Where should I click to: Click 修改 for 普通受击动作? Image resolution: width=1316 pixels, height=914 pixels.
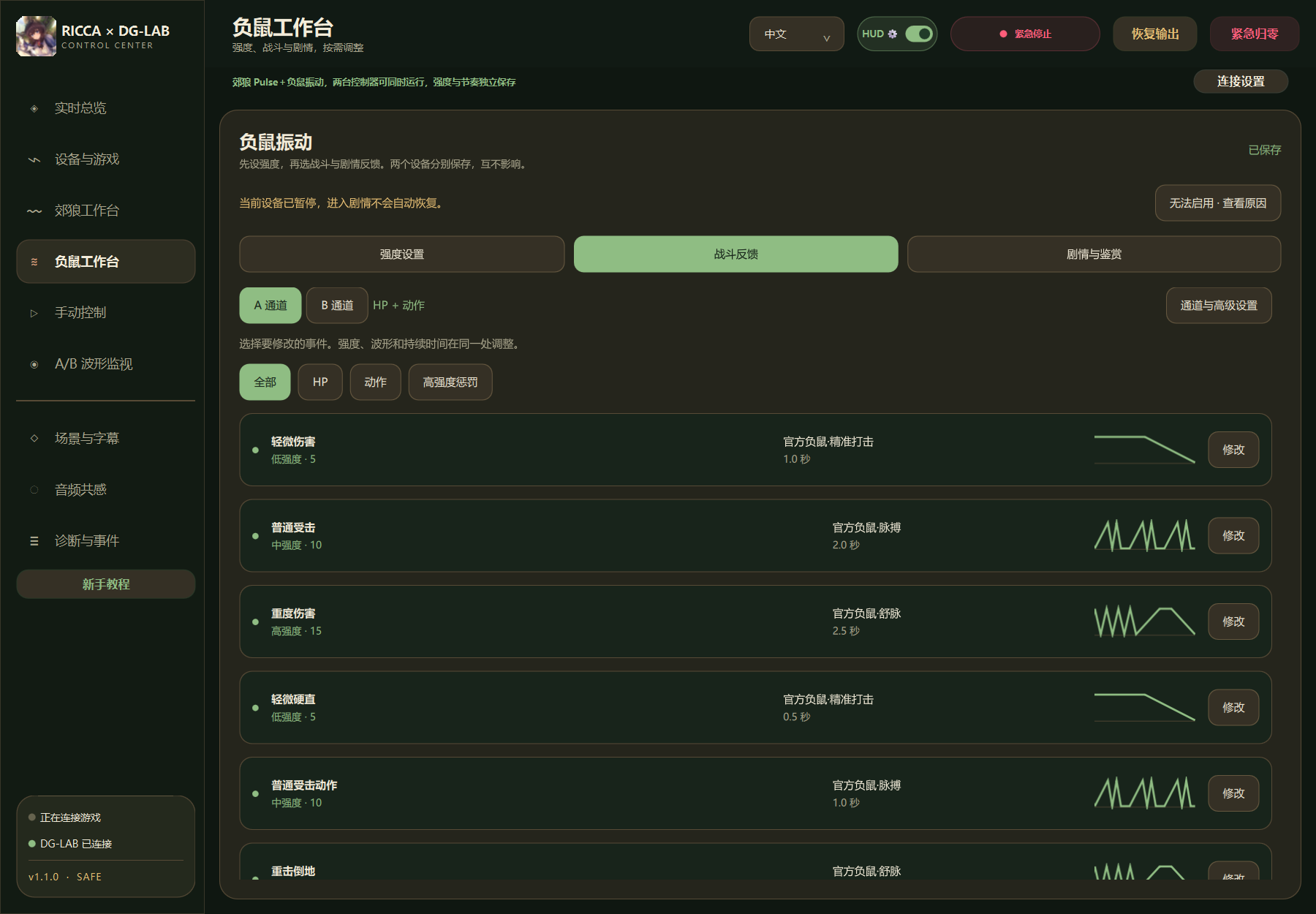1233,793
